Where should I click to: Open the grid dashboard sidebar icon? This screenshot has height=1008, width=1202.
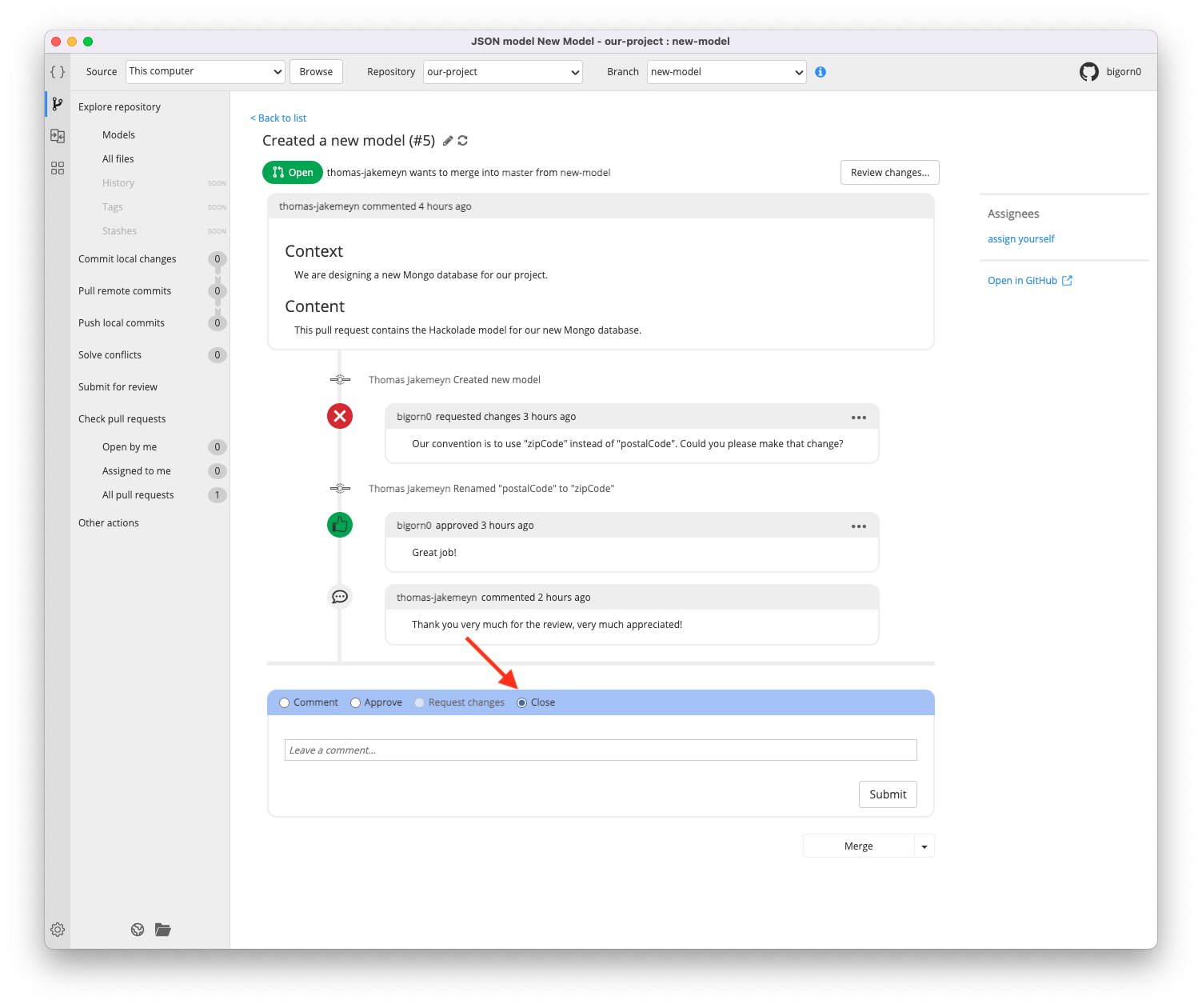pos(57,167)
